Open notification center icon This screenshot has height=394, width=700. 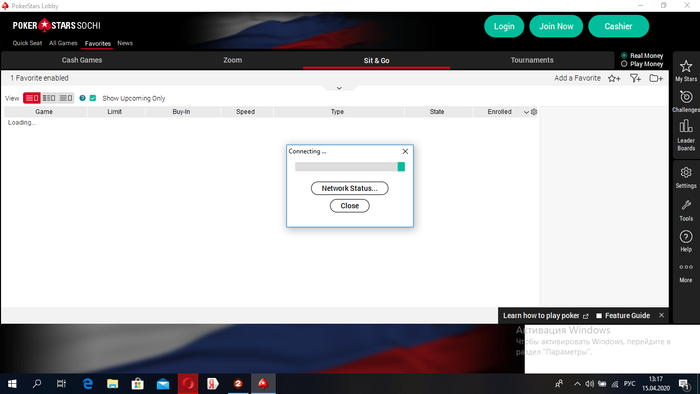click(x=683, y=384)
